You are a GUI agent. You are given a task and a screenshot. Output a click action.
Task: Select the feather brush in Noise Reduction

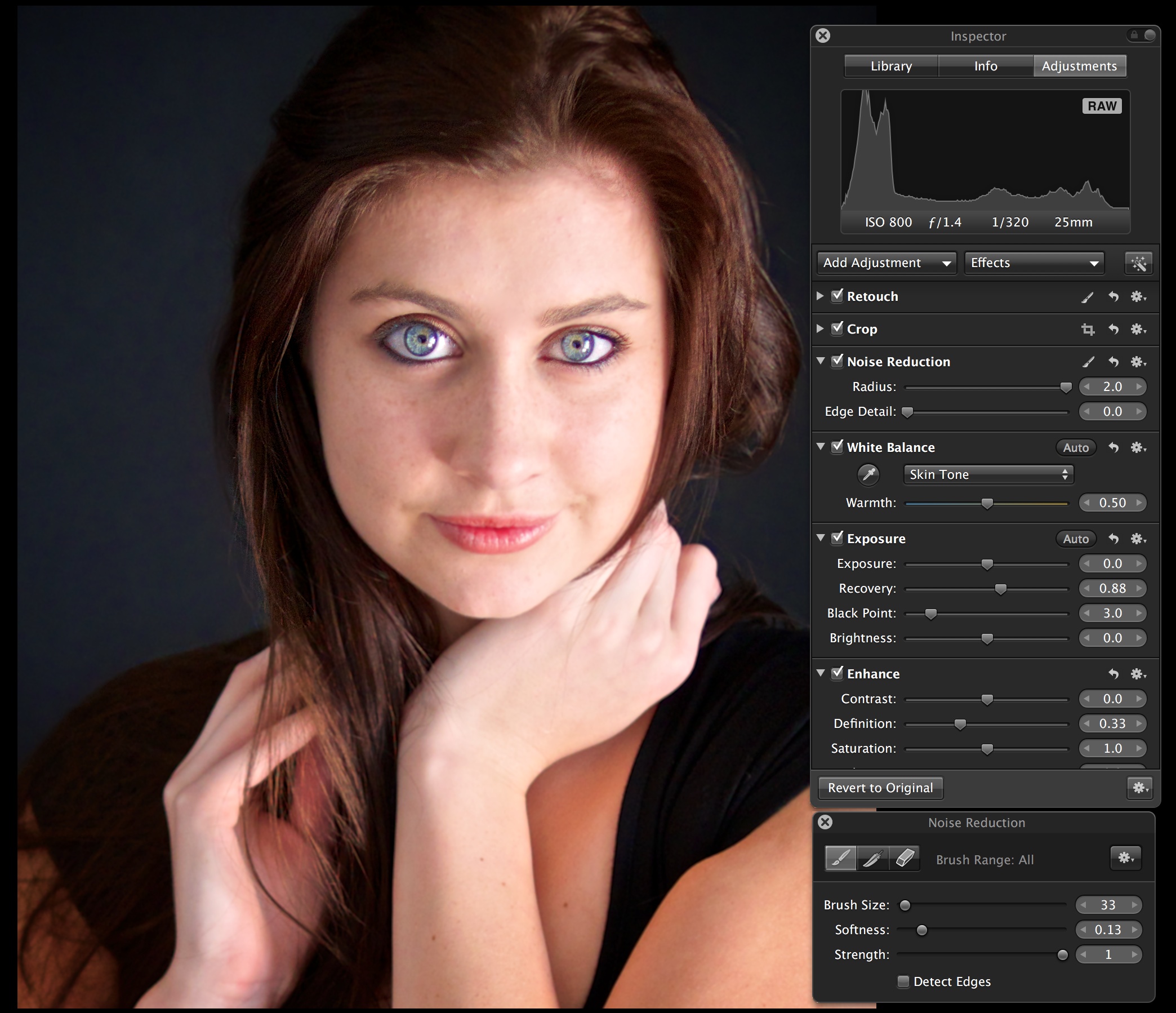[872, 859]
